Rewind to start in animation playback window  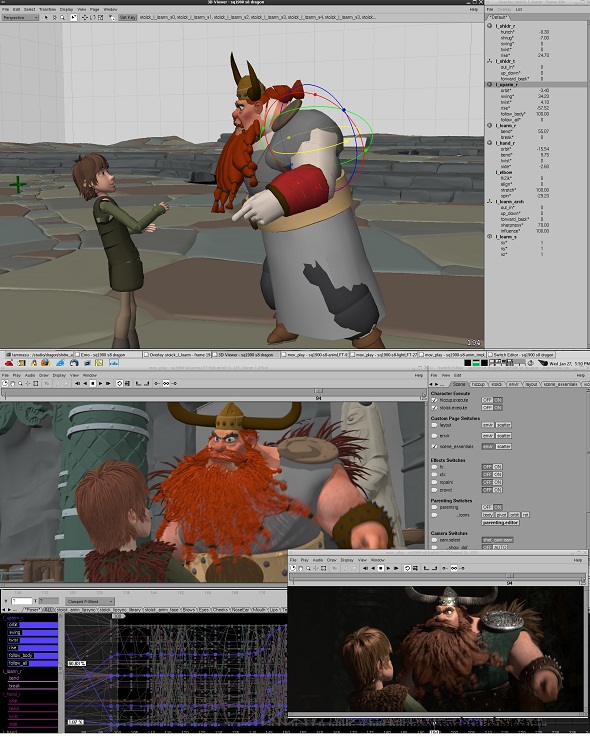(x=78, y=384)
